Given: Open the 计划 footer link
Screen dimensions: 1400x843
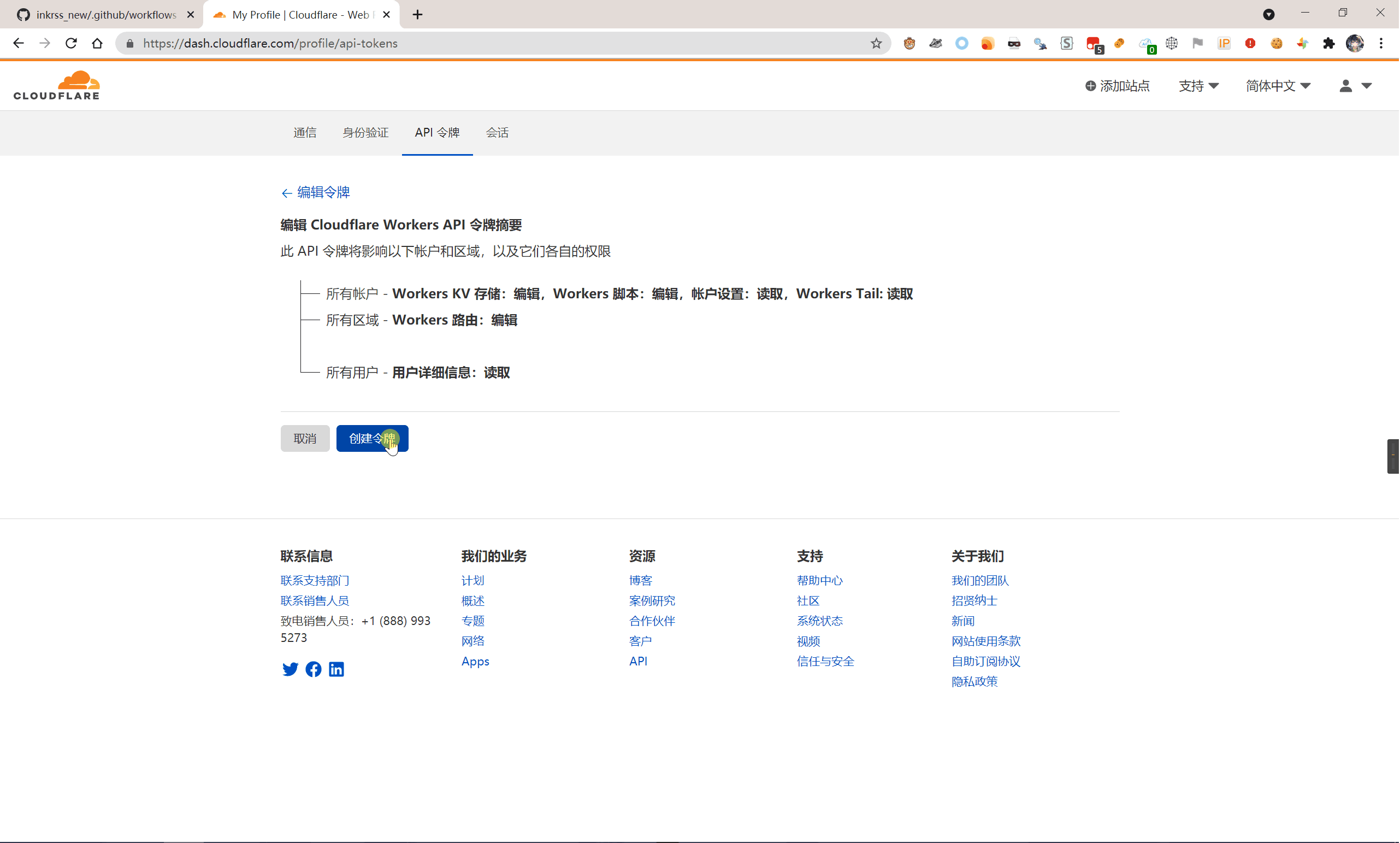Looking at the screenshot, I should [x=473, y=581].
